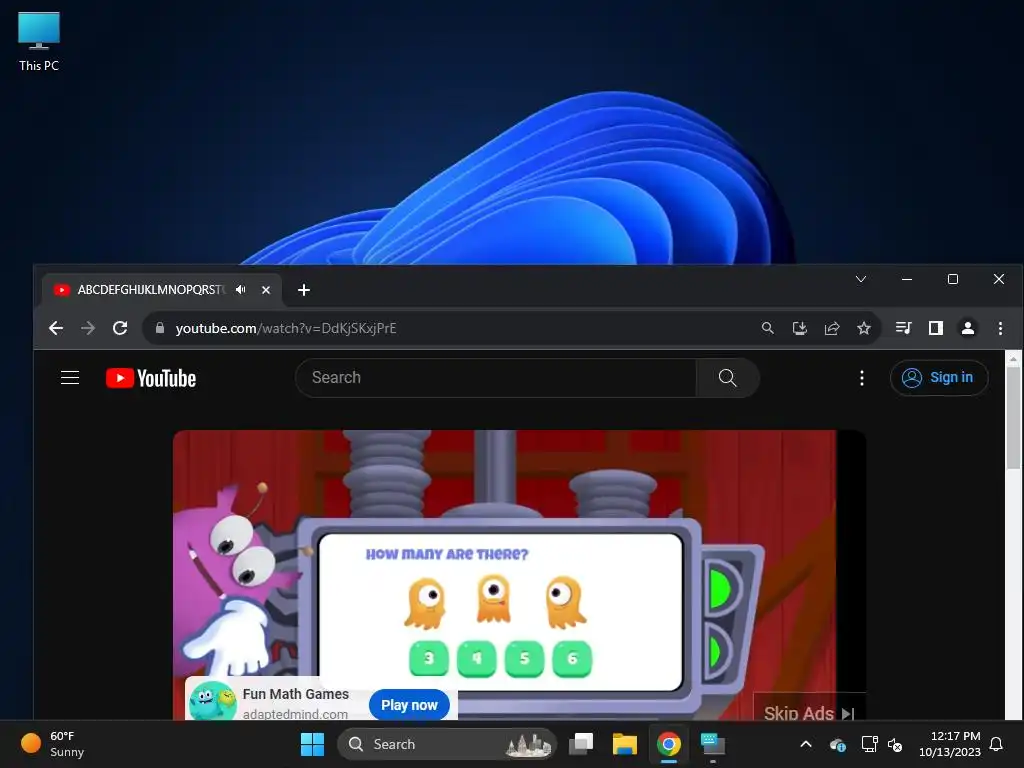This screenshot has height=768, width=1024.
Task: Open the notifications bell icon
Action: (x=997, y=744)
